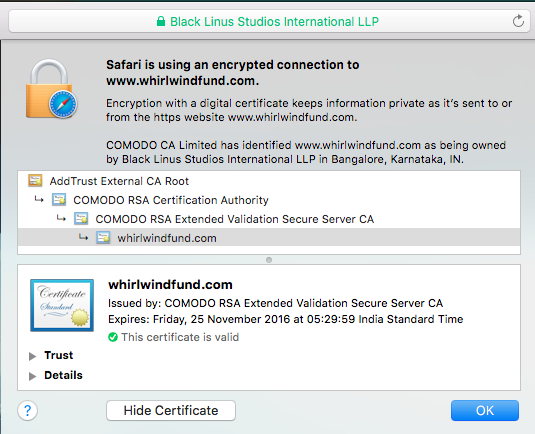The width and height of the screenshot is (535, 434).
Task: Click the green padlock icon in address bar
Action: click(x=161, y=21)
